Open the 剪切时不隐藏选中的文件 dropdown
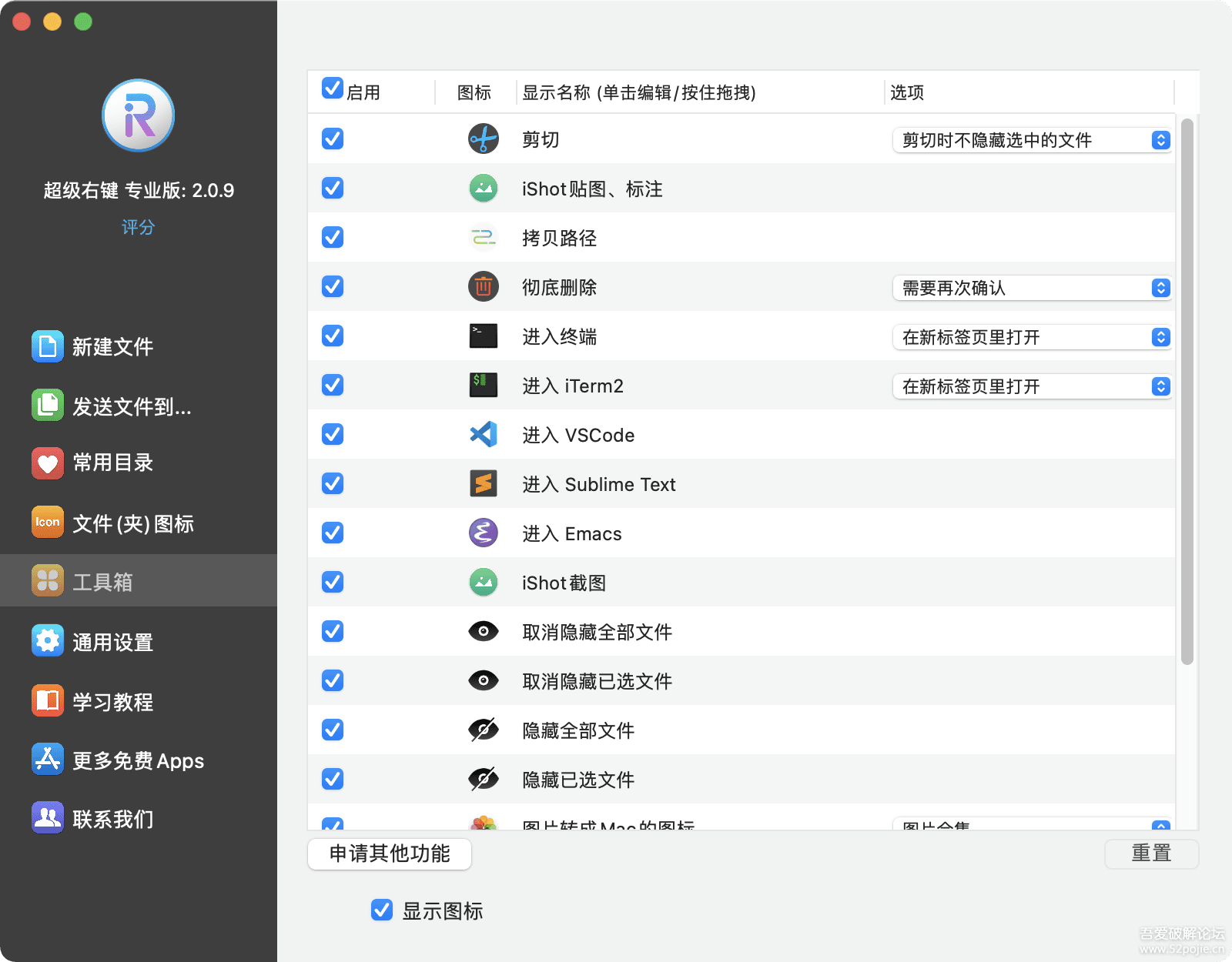 click(1032, 140)
